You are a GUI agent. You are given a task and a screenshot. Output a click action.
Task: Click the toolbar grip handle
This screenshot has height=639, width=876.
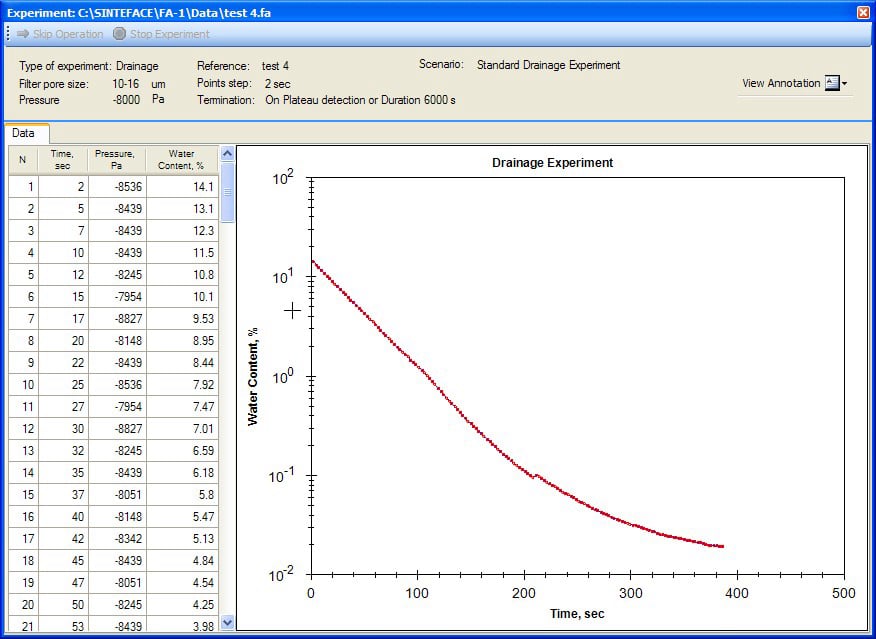8,34
